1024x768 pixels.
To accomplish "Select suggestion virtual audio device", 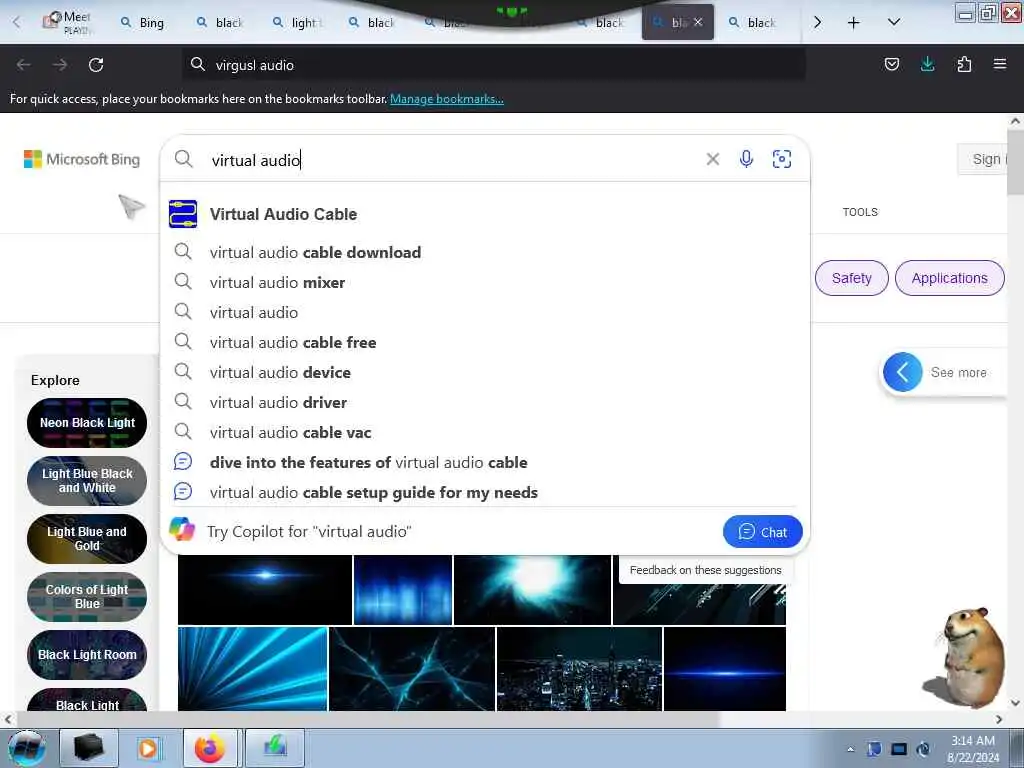I will 485,372.
